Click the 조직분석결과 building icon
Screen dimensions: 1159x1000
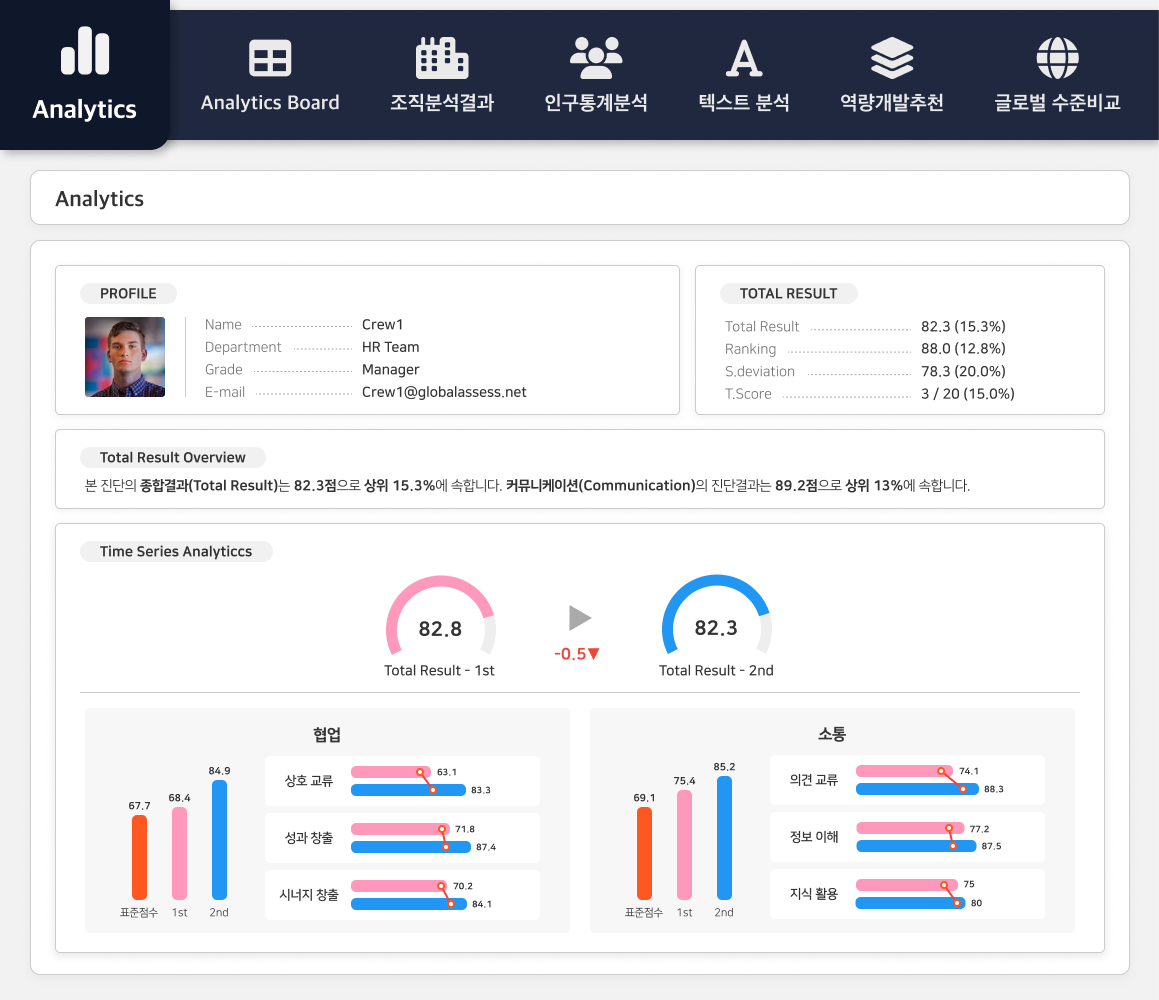point(442,59)
